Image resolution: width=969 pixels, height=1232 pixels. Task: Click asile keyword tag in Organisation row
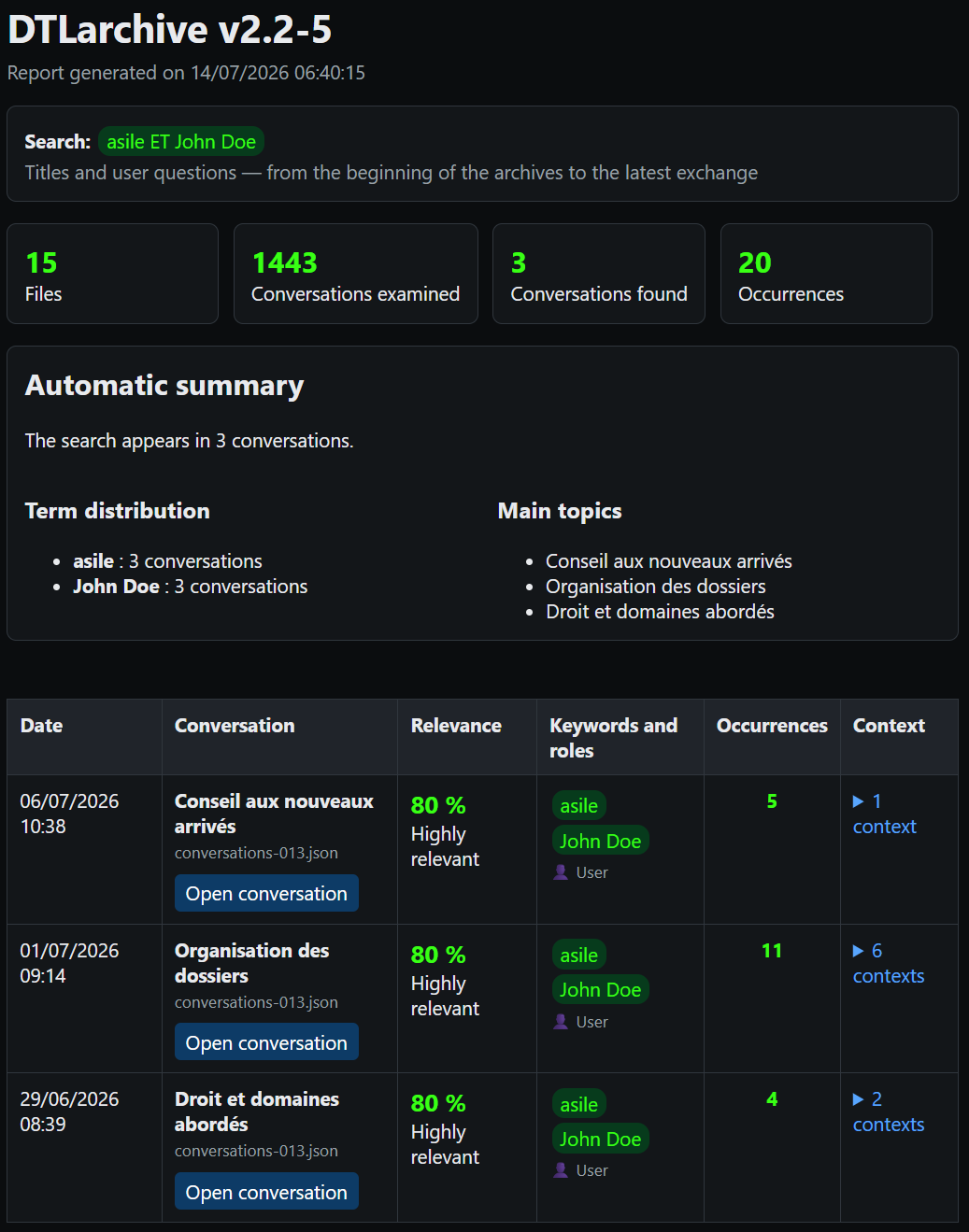[x=579, y=955]
